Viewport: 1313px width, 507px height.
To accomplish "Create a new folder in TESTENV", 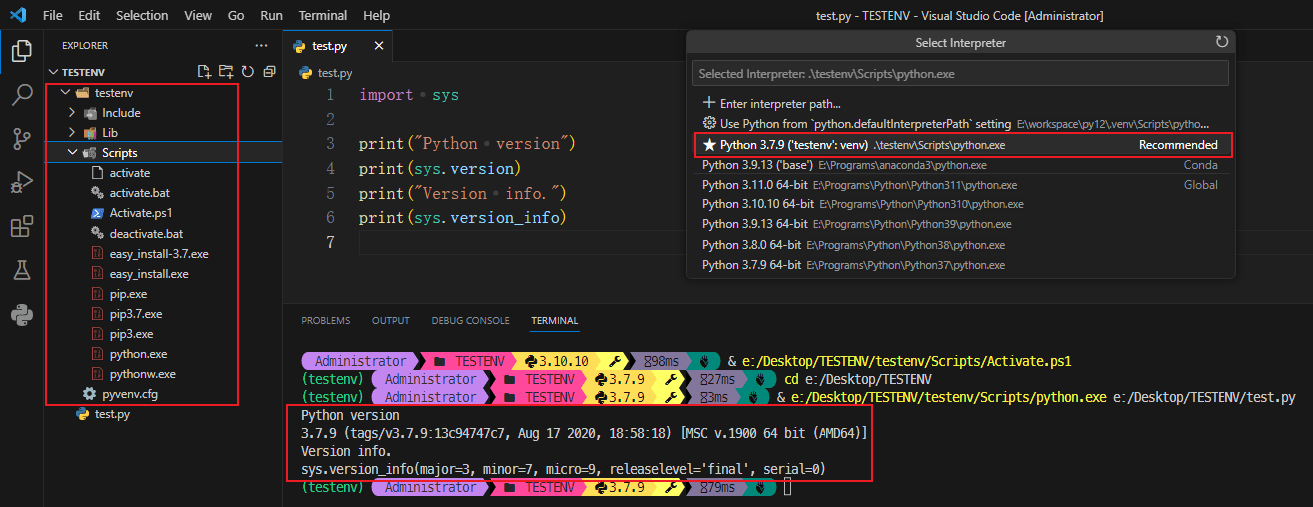I will click(226, 72).
